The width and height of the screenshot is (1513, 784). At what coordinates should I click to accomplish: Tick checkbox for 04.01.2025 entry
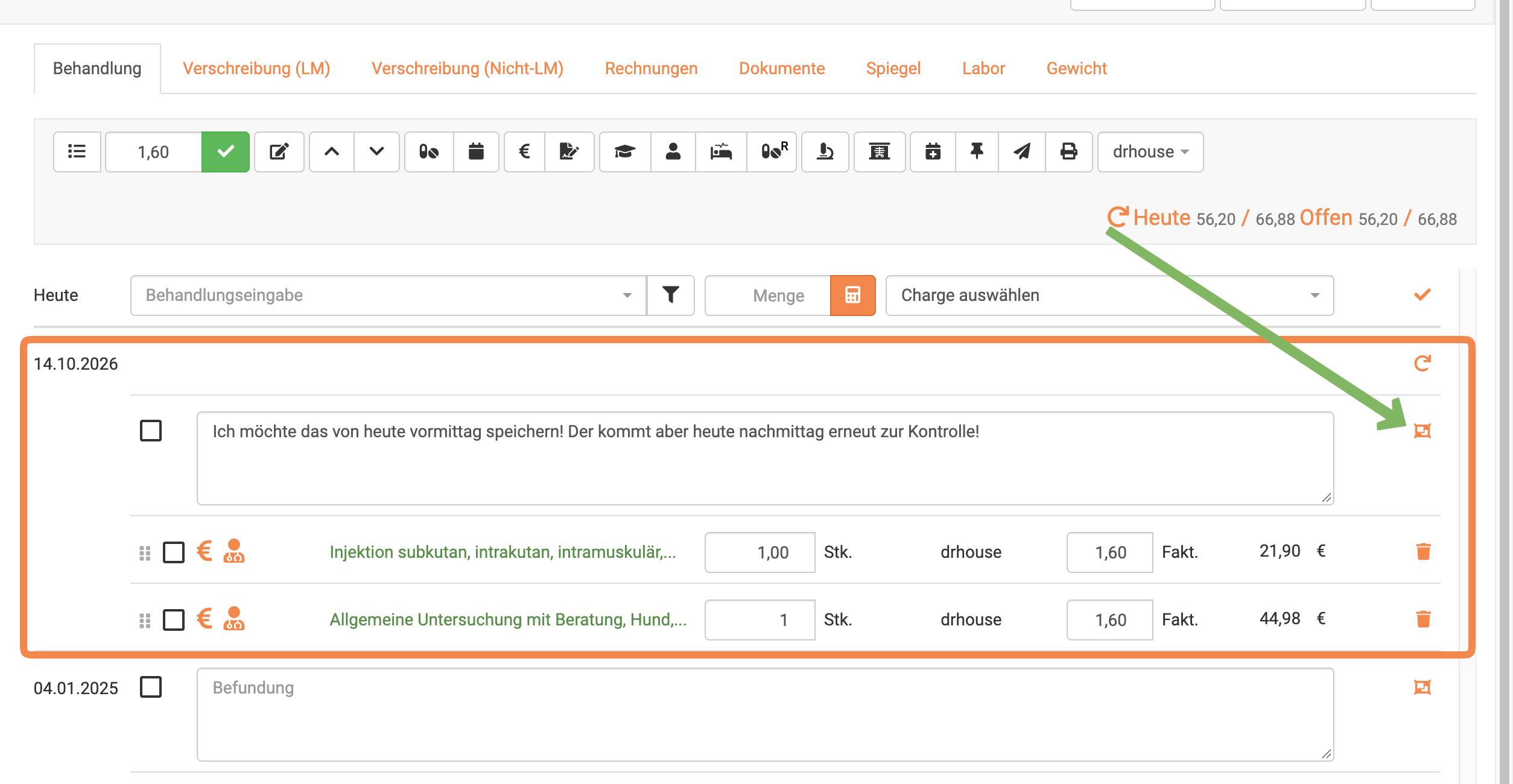coord(151,687)
